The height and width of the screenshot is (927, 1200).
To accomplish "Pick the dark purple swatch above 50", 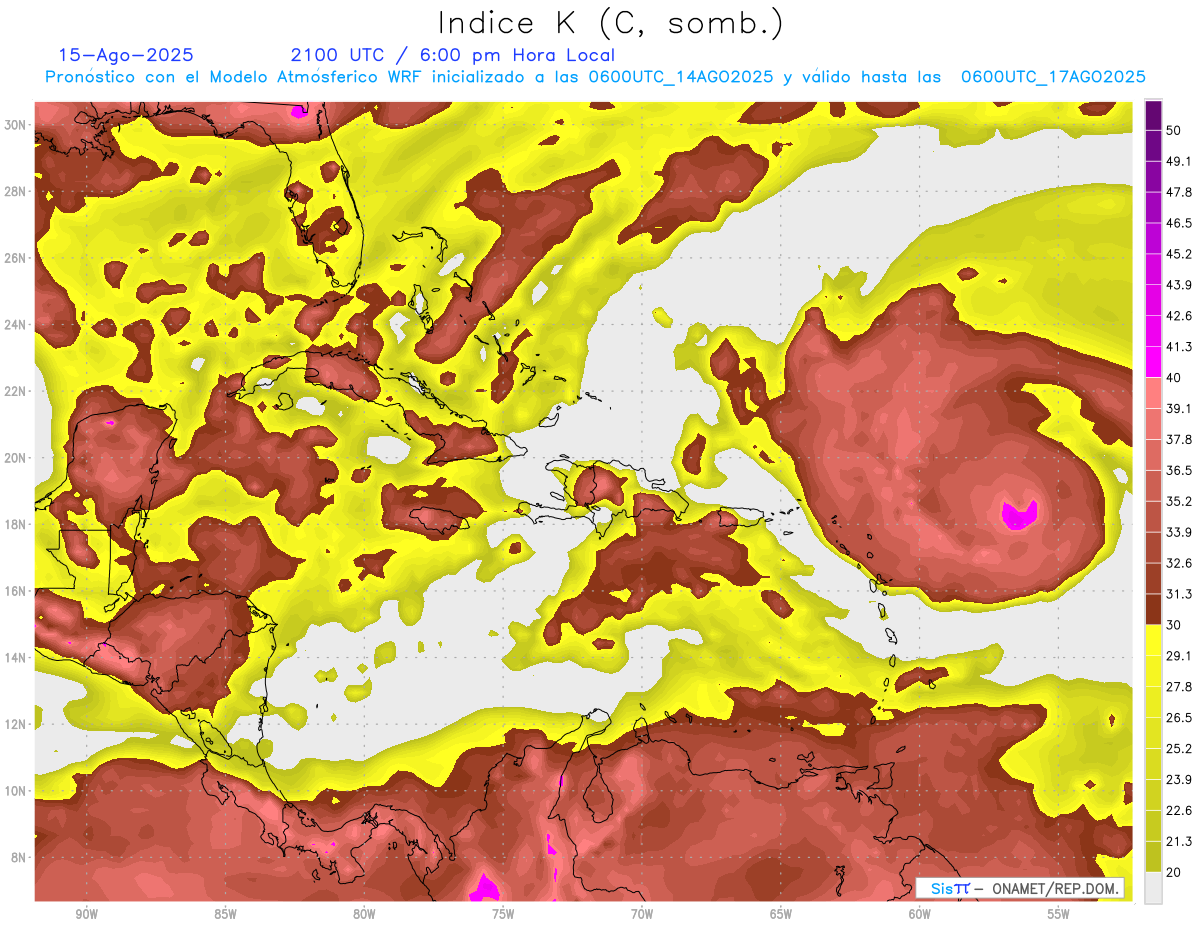I will 1153,116.
